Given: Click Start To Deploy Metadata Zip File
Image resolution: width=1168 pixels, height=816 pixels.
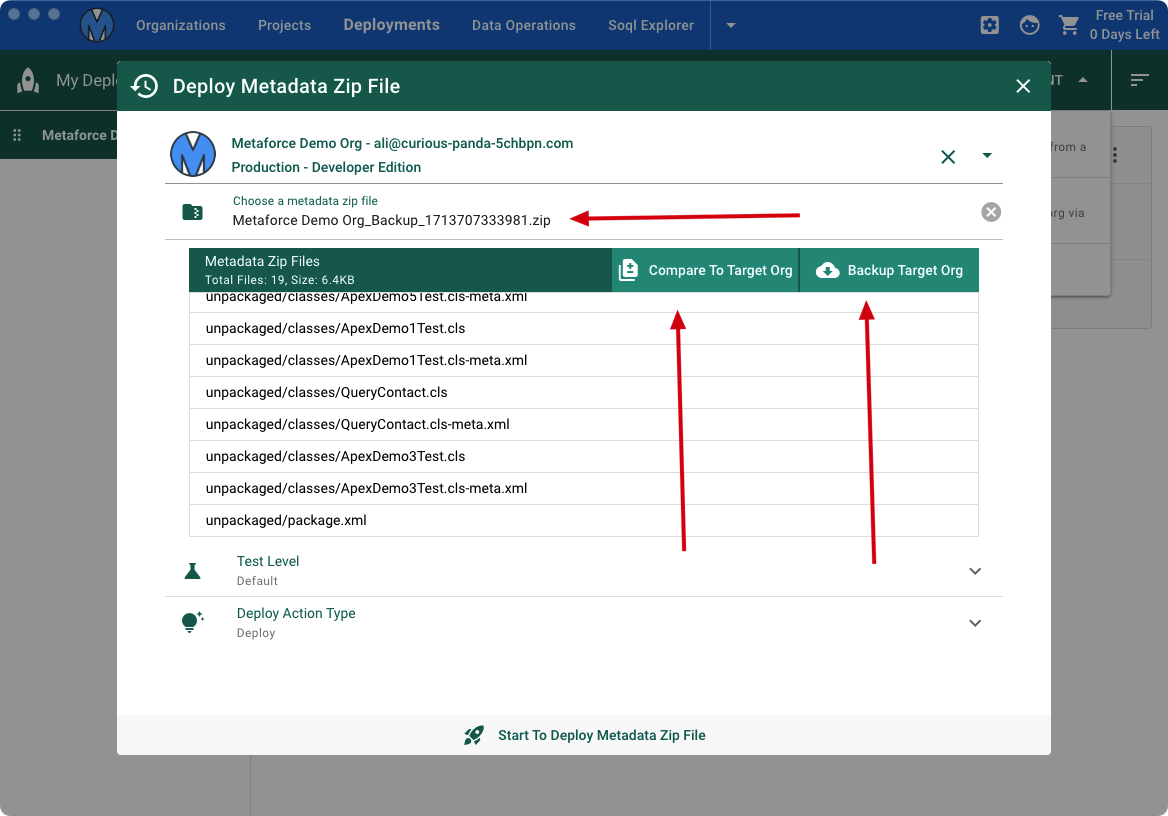Looking at the screenshot, I should pyautogui.click(x=584, y=736).
